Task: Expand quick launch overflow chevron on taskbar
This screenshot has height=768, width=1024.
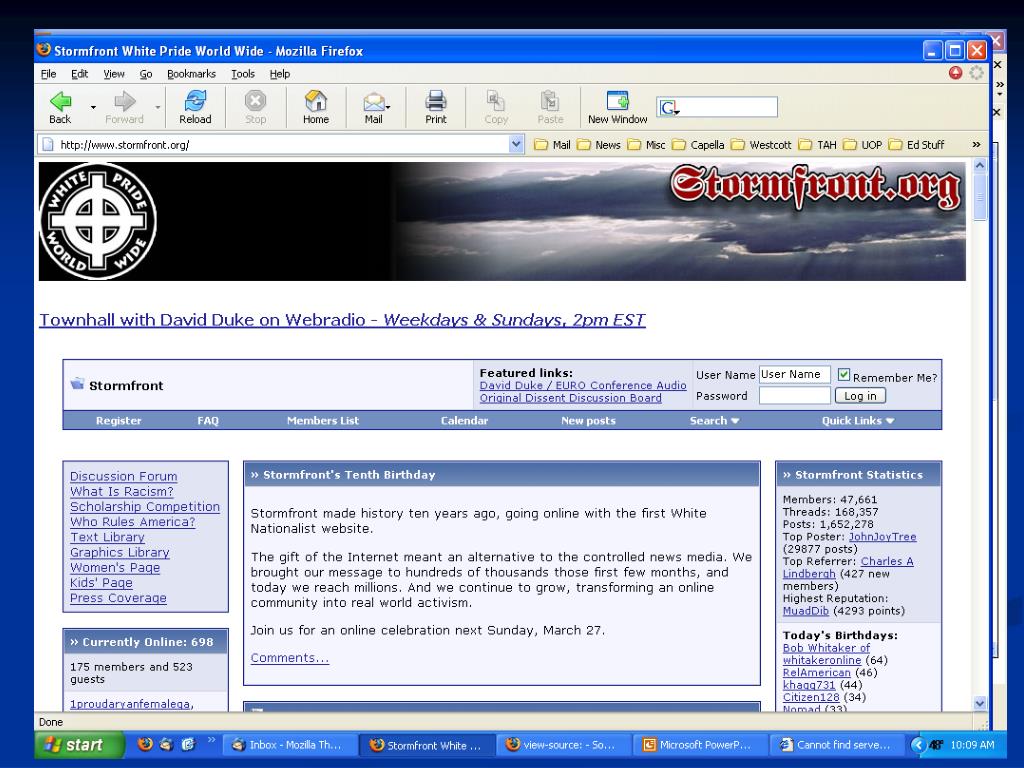Action: (x=211, y=740)
